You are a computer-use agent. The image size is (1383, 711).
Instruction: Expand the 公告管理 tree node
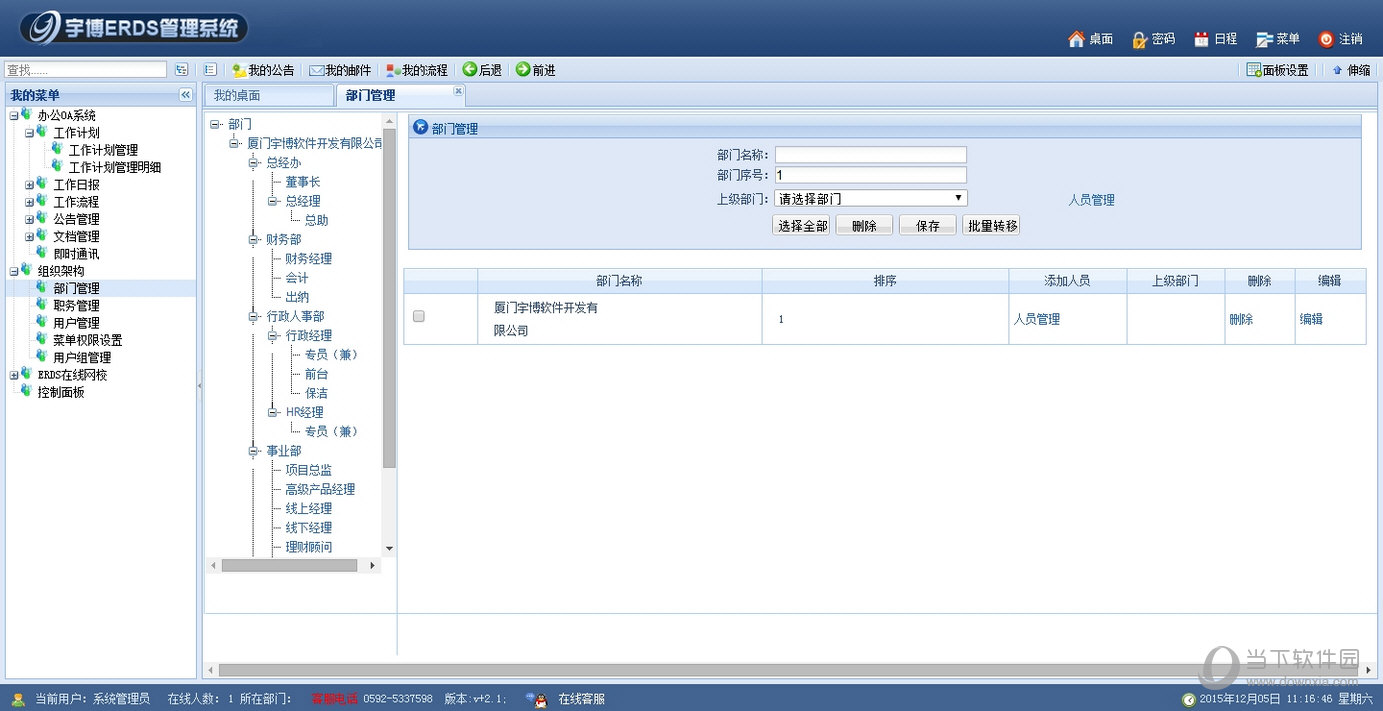pos(30,219)
